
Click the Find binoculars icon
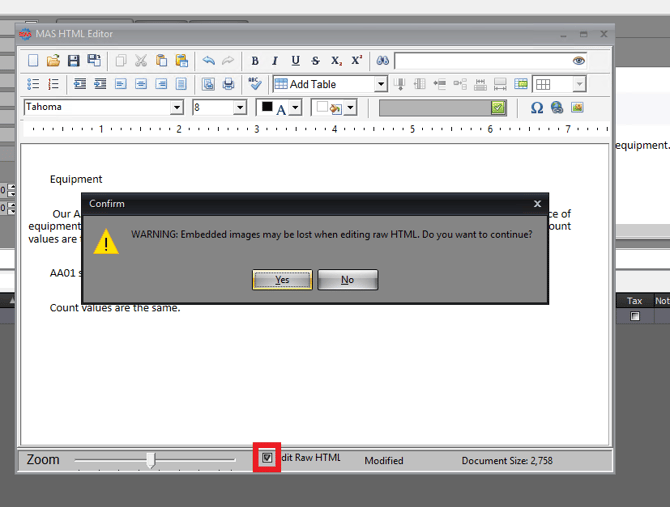[382, 61]
